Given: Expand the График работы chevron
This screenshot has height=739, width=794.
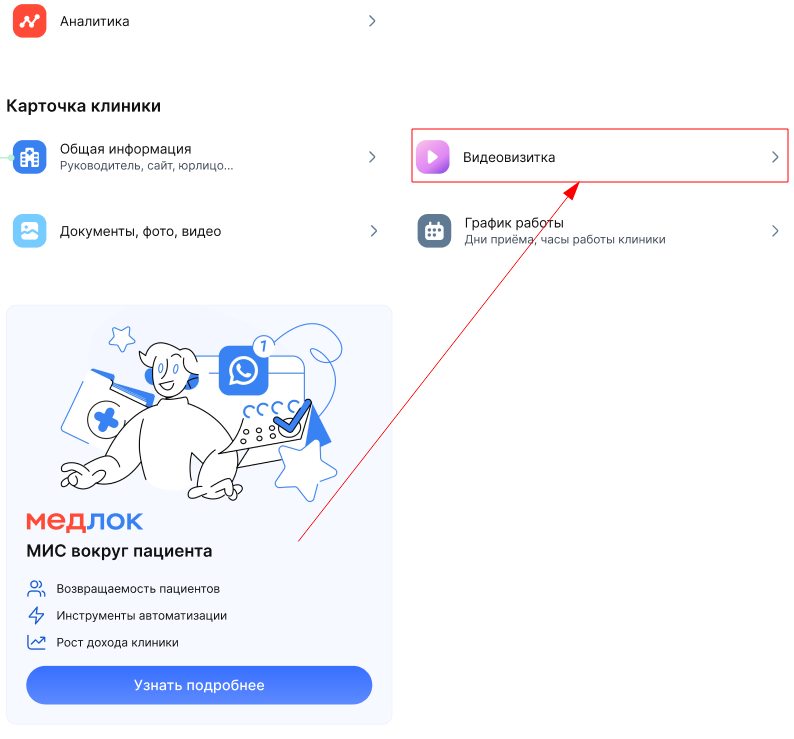Looking at the screenshot, I should point(775,231).
